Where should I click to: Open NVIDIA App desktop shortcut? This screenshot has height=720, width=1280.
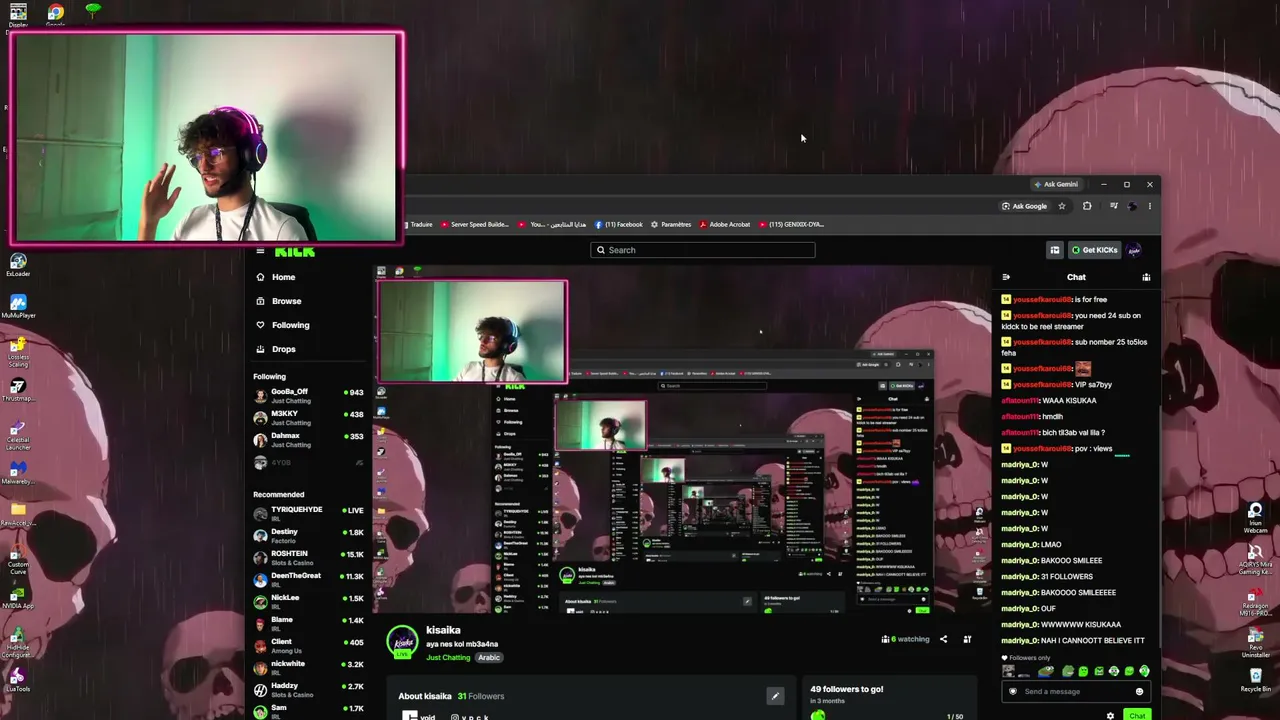pos(18,599)
